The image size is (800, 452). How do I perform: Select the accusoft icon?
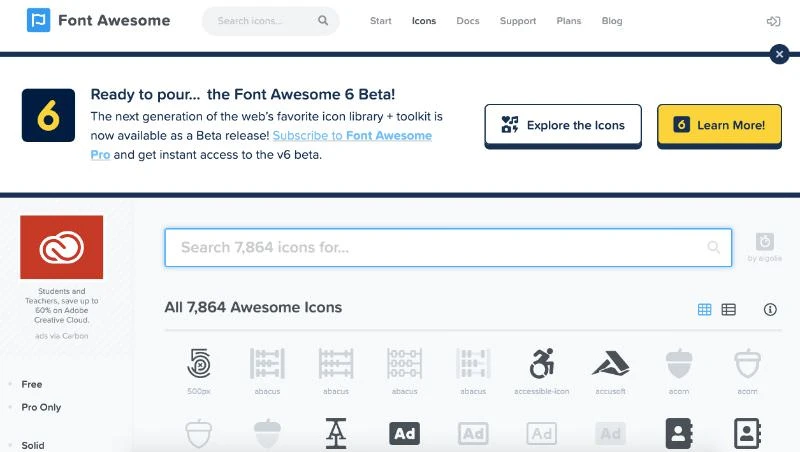(609, 363)
